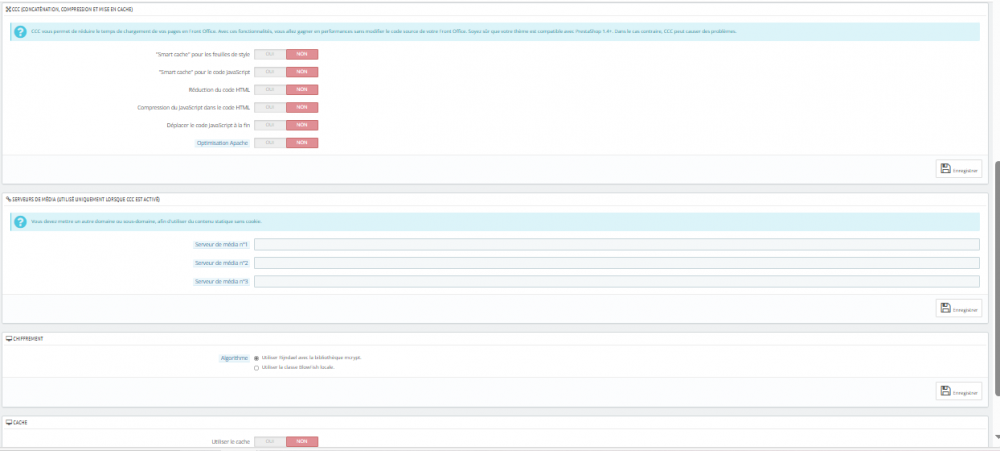
Task: Select Utiliser la classe Blowfish locale
Action: click(x=256, y=368)
